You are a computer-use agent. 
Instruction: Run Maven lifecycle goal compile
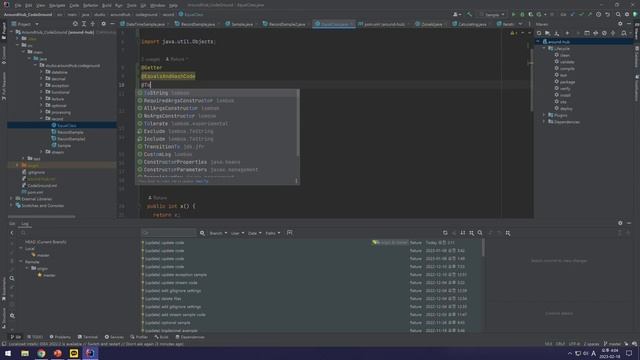tap(567, 69)
